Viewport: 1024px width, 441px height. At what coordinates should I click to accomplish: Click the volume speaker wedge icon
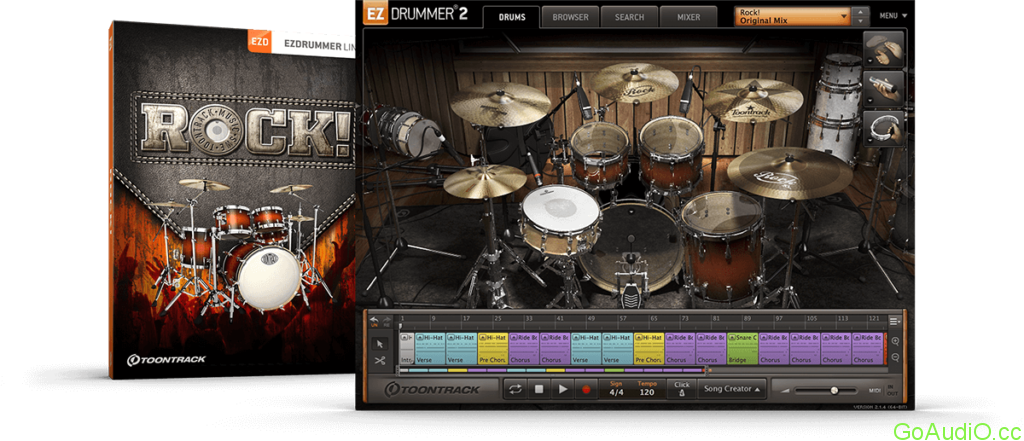786,391
